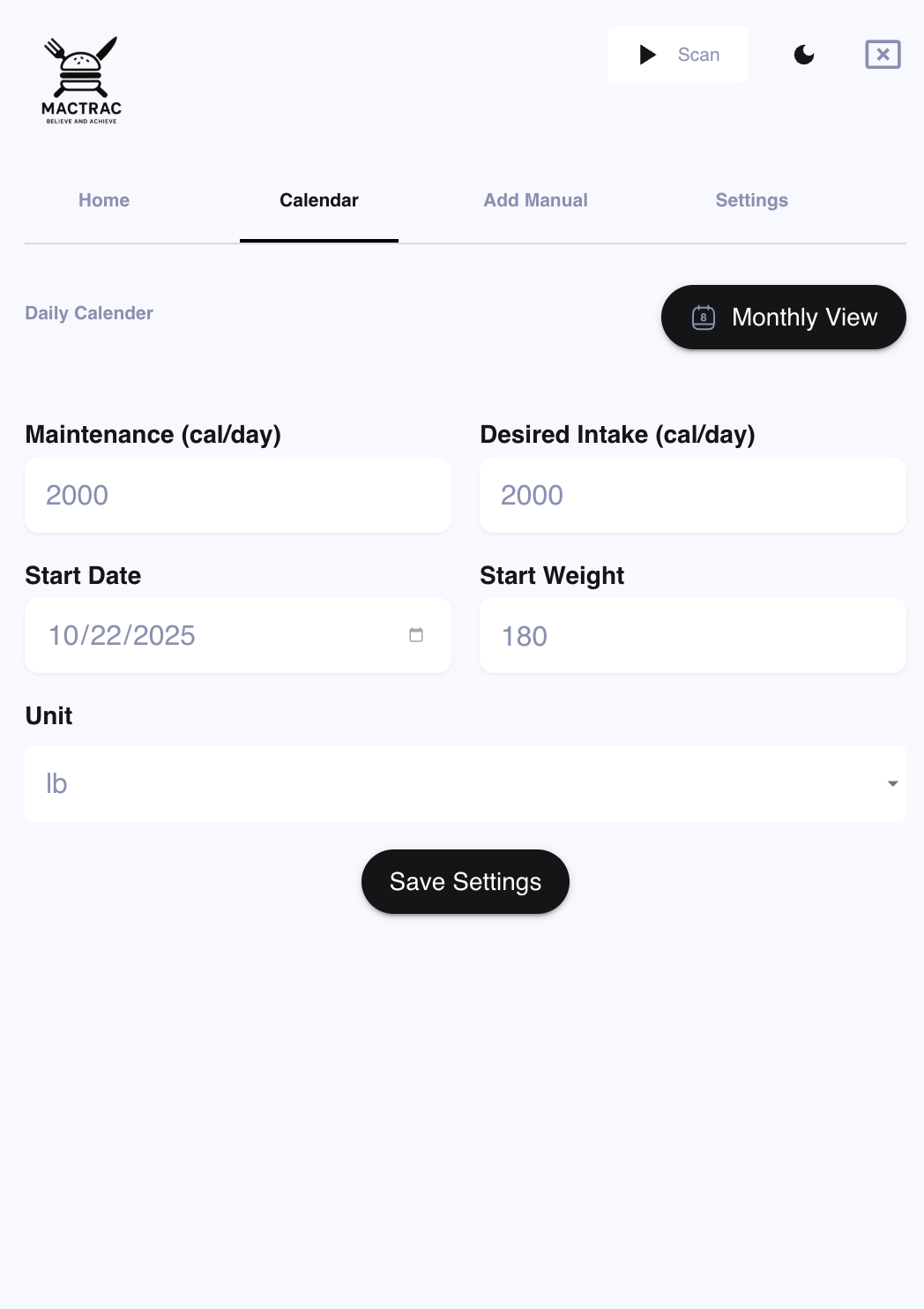Expand the Unit selector chevron
Image resolution: width=924 pixels, height=1309 pixels.
890,783
